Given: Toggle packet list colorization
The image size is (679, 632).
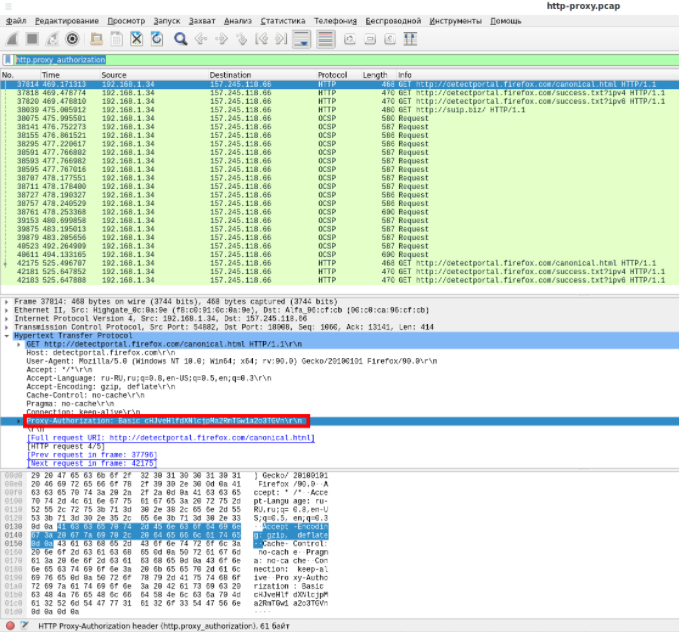Looking at the screenshot, I should [326, 39].
